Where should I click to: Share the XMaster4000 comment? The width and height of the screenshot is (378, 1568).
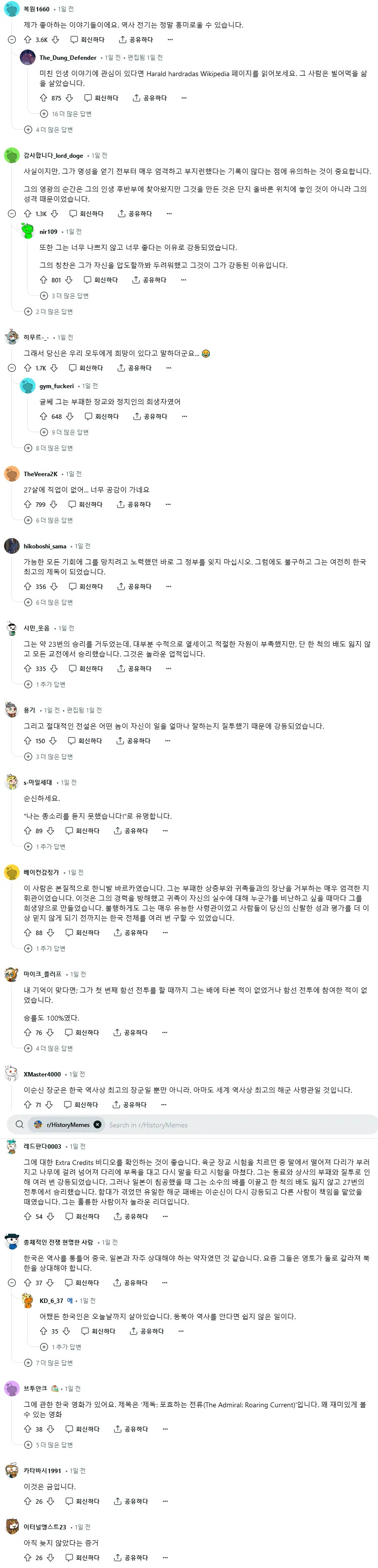[130, 1105]
